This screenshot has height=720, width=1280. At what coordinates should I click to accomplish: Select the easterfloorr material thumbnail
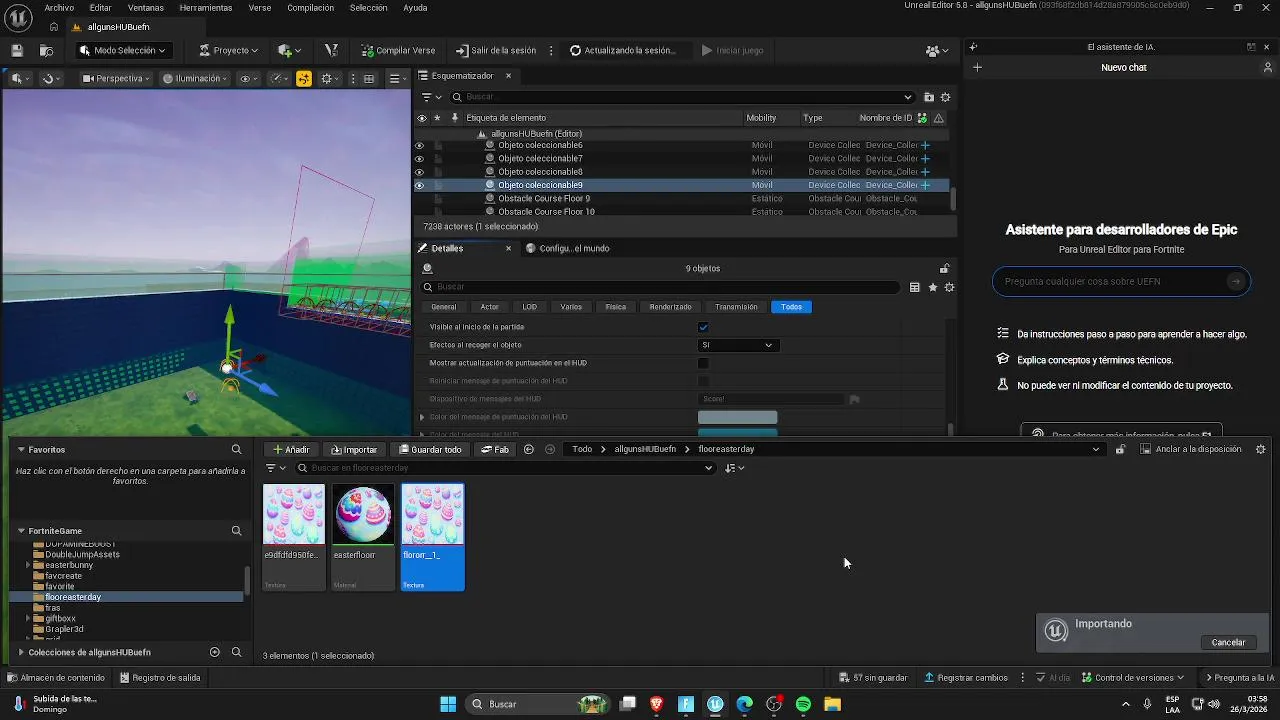tap(363, 515)
